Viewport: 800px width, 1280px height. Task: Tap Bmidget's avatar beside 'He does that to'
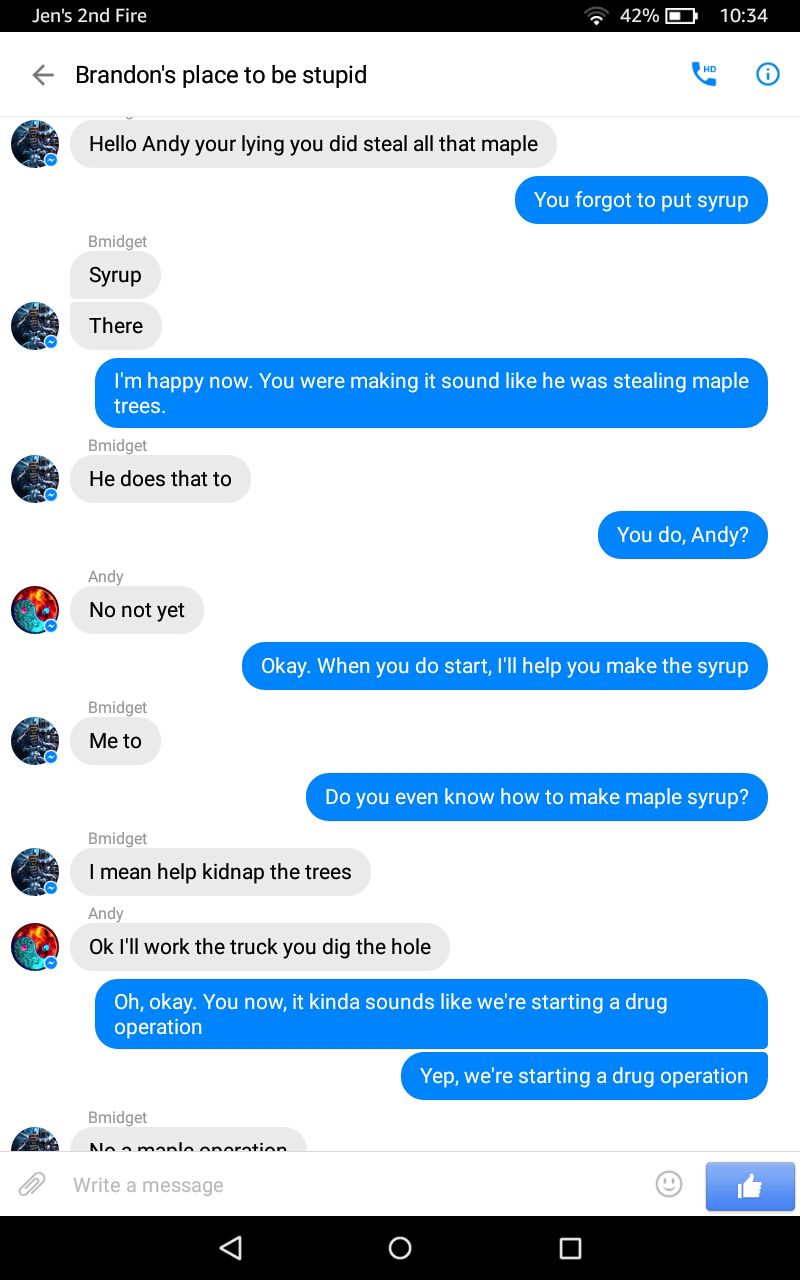(x=35, y=479)
